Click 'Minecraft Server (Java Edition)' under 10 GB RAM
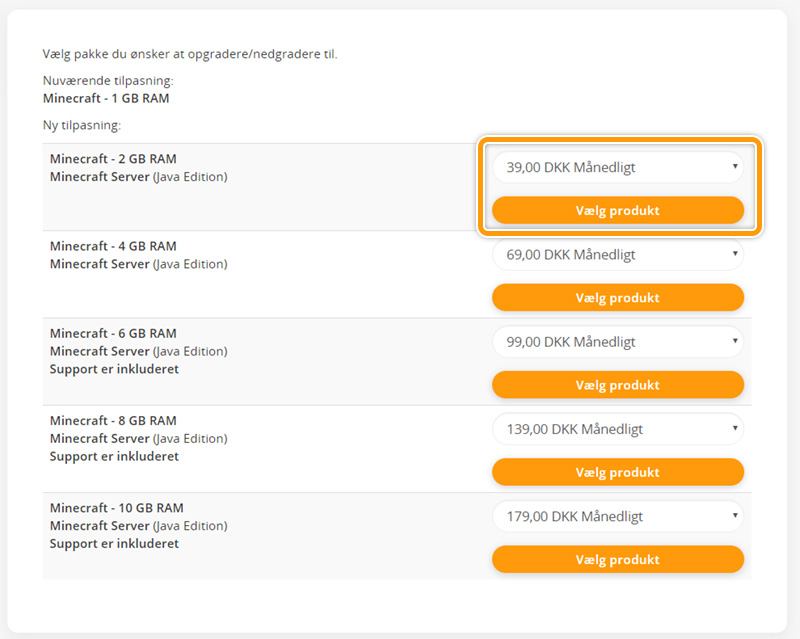 [139, 526]
